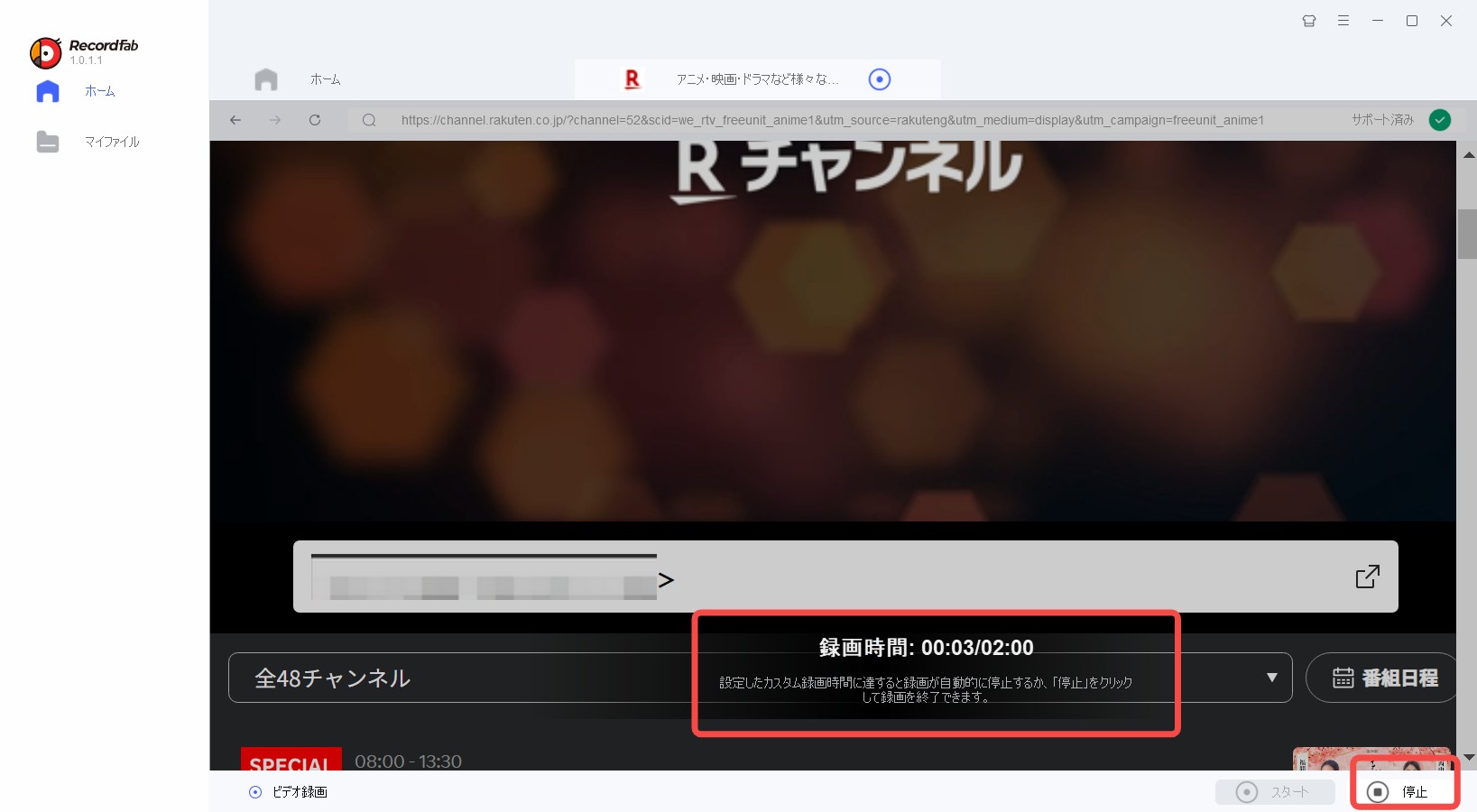The width and height of the screenshot is (1477, 812).
Task: Switch to the ホーム browser tab
Action: pos(325,79)
